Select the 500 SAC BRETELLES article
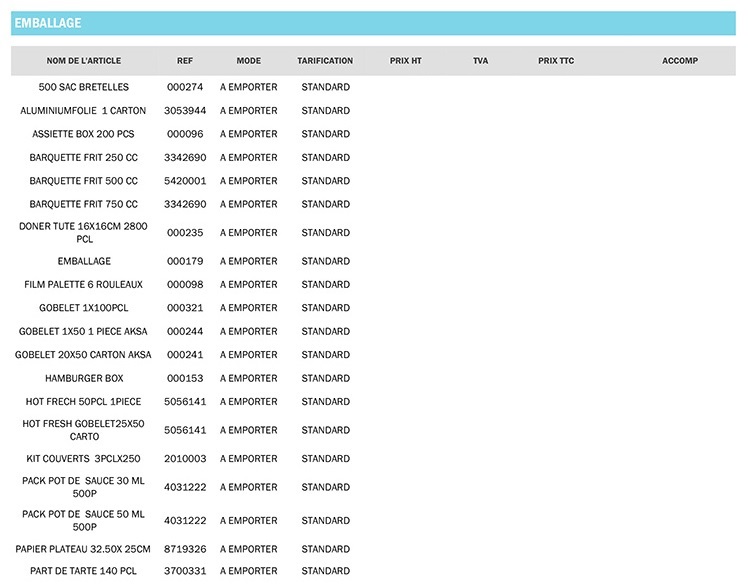The height and width of the screenshot is (584, 750). pyautogui.click(x=84, y=87)
